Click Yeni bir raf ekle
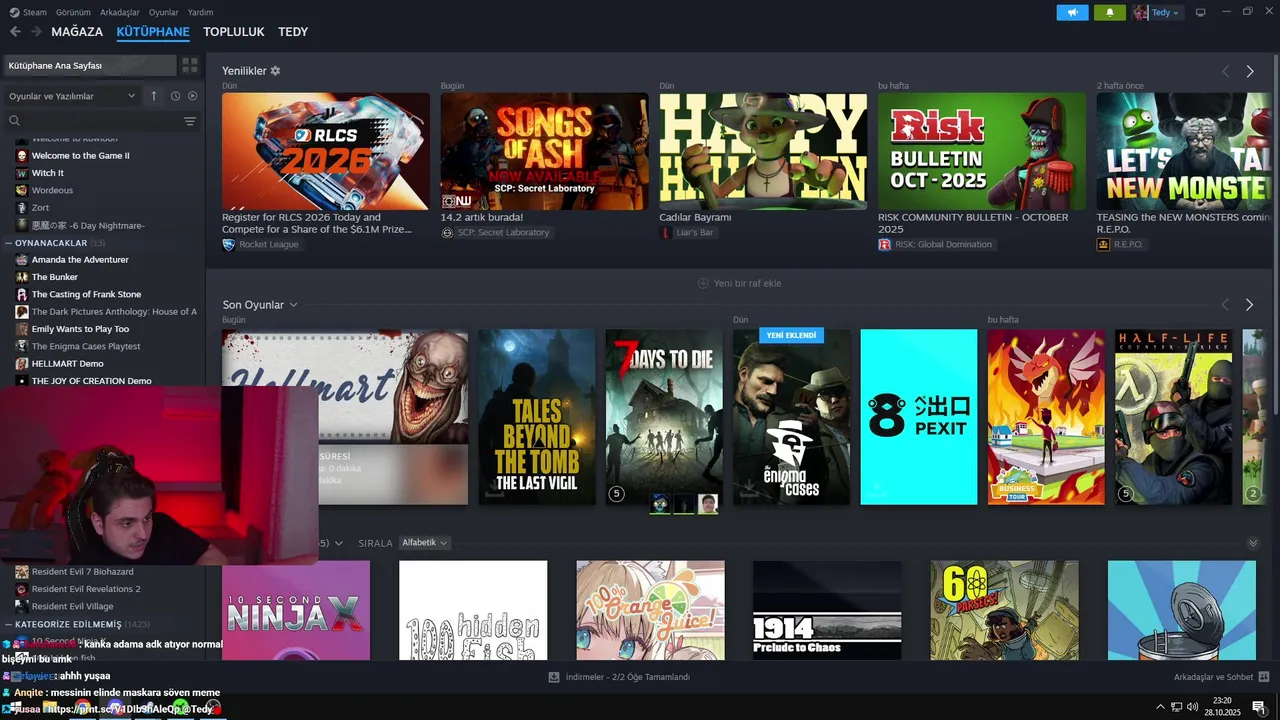The image size is (1280, 720). click(739, 283)
